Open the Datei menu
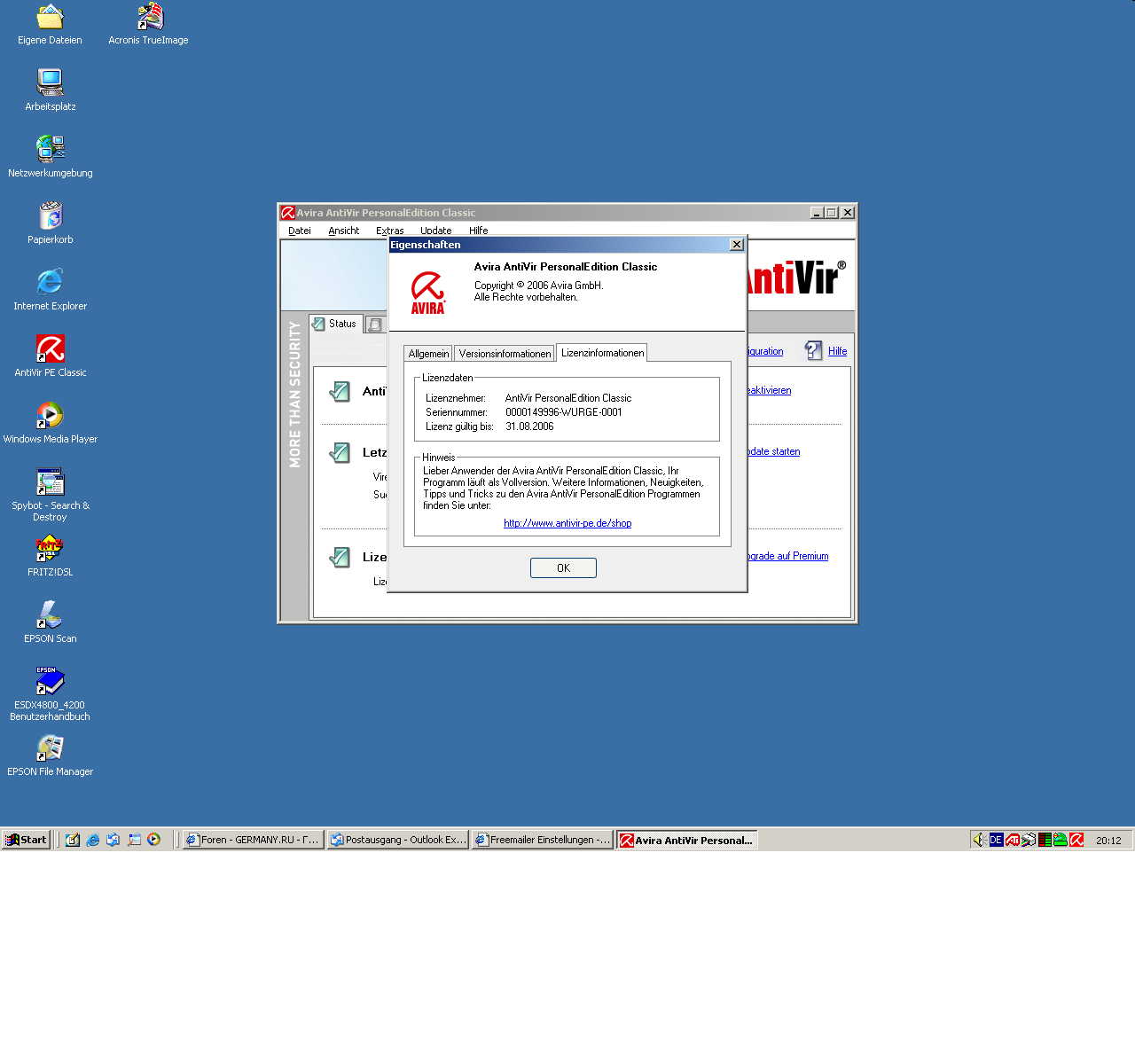The image size is (1135, 1064). tap(300, 231)
